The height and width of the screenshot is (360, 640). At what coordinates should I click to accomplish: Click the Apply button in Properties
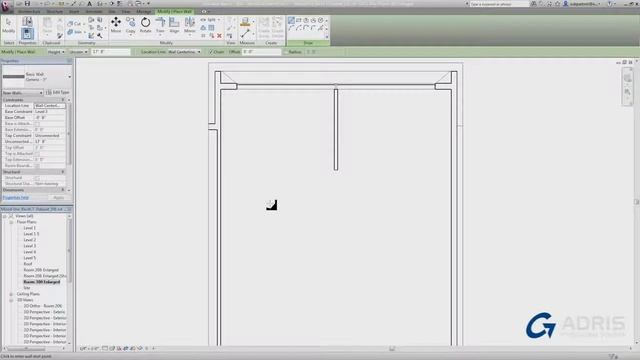pyautogui.click(x=58, y=198)
